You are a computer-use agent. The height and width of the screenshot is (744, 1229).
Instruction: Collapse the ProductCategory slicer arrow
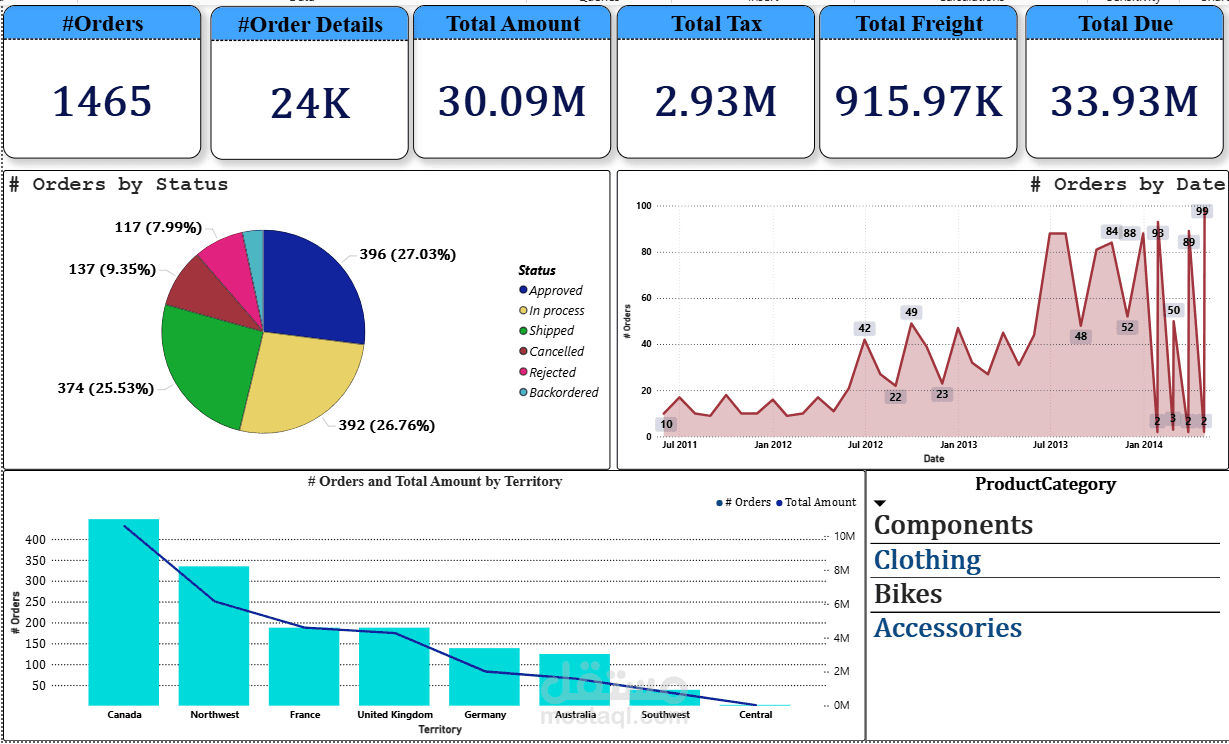click(x=880, y=503)
